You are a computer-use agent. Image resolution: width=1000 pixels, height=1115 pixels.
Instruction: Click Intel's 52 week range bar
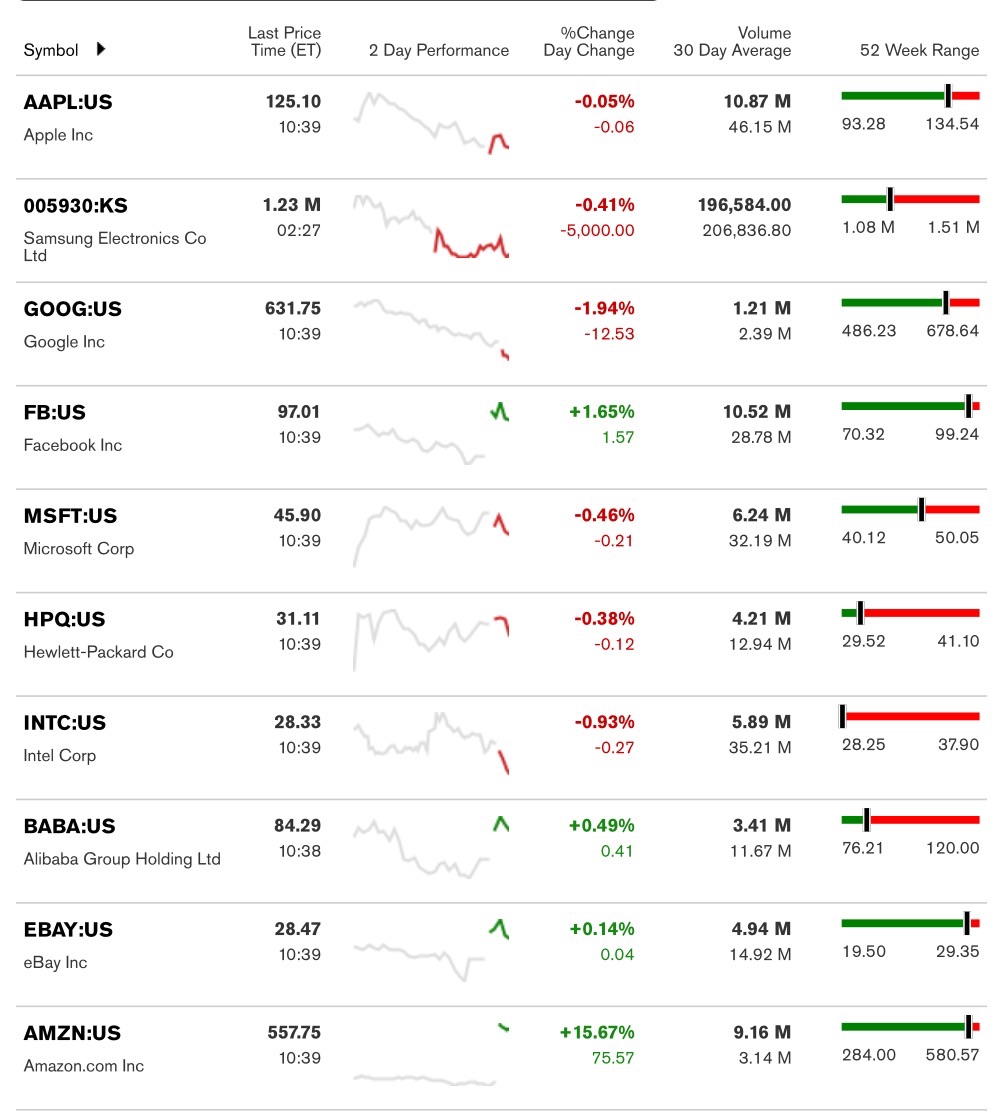tap(910, 716)
